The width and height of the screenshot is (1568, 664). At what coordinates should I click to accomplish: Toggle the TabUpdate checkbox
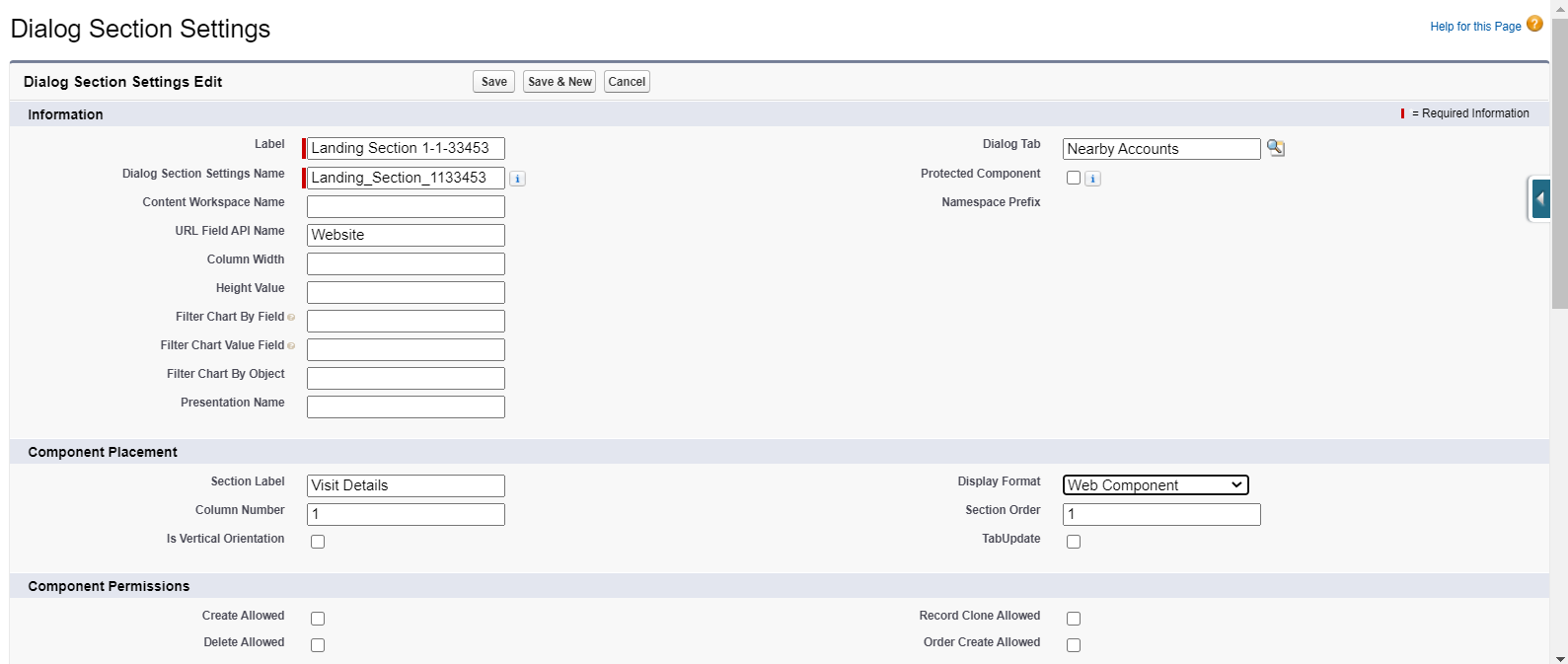pyautogui.click(x=1074, y=542)
